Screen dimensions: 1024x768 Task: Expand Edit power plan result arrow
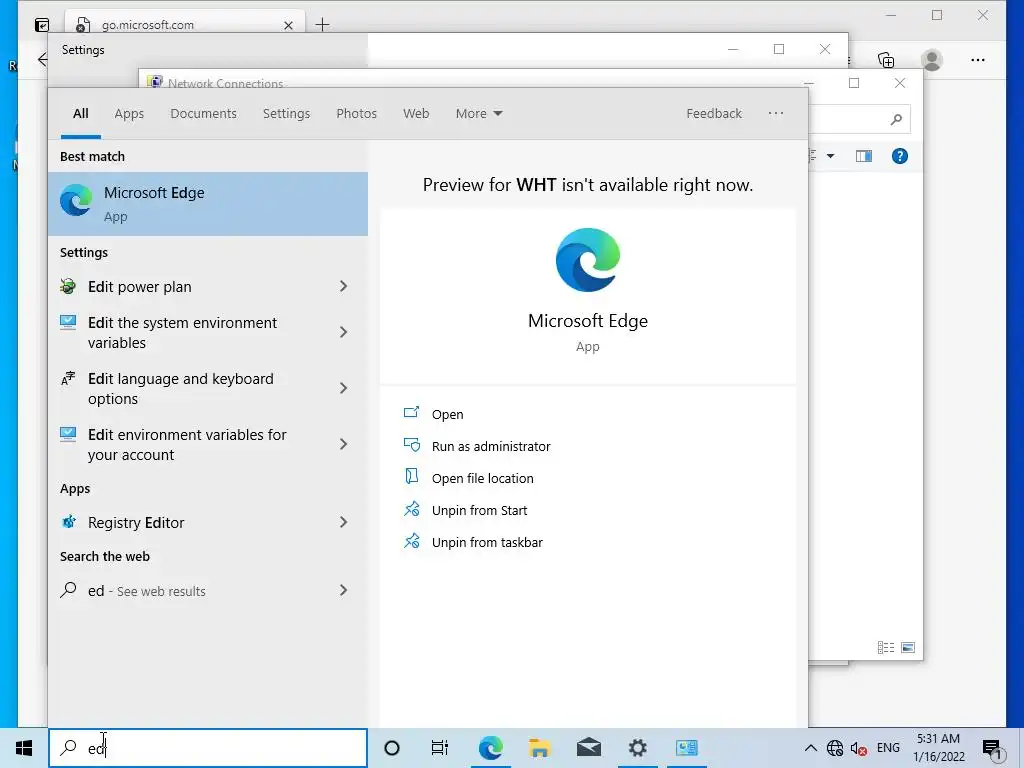pyautogui.click(x=344, y=286)
